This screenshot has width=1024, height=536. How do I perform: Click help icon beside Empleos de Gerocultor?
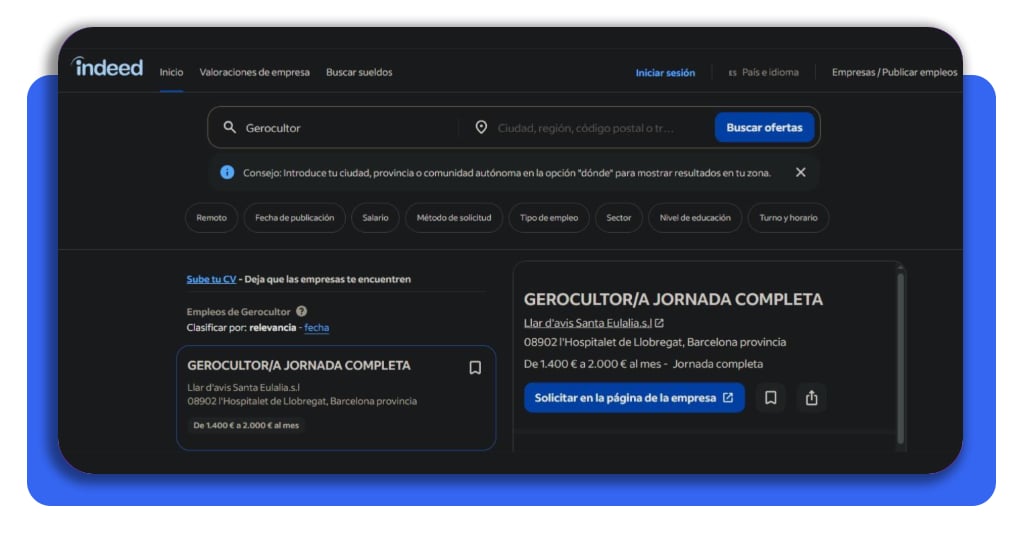coord(301,311)
